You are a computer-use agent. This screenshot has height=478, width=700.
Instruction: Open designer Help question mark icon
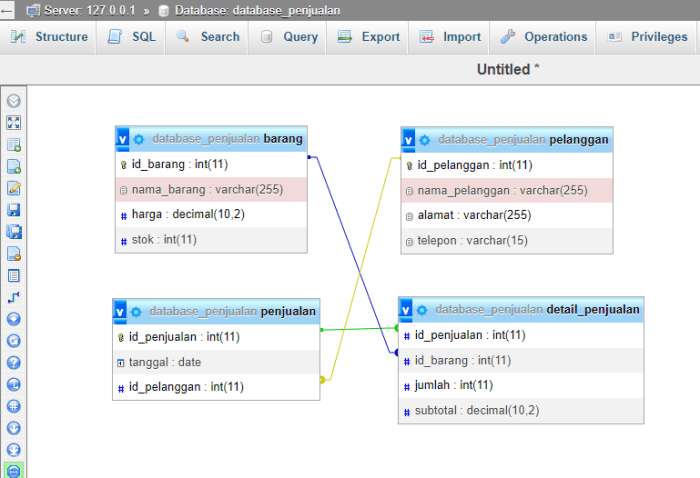pyautogui.click(x=13, y=363)
